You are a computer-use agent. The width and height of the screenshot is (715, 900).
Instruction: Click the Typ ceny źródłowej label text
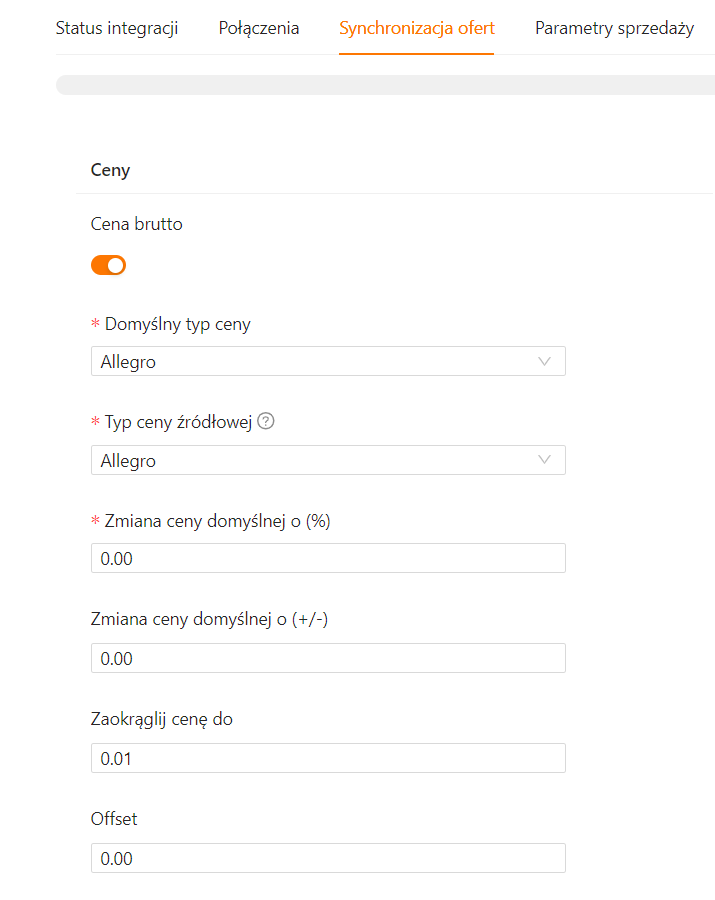(179, 422)
